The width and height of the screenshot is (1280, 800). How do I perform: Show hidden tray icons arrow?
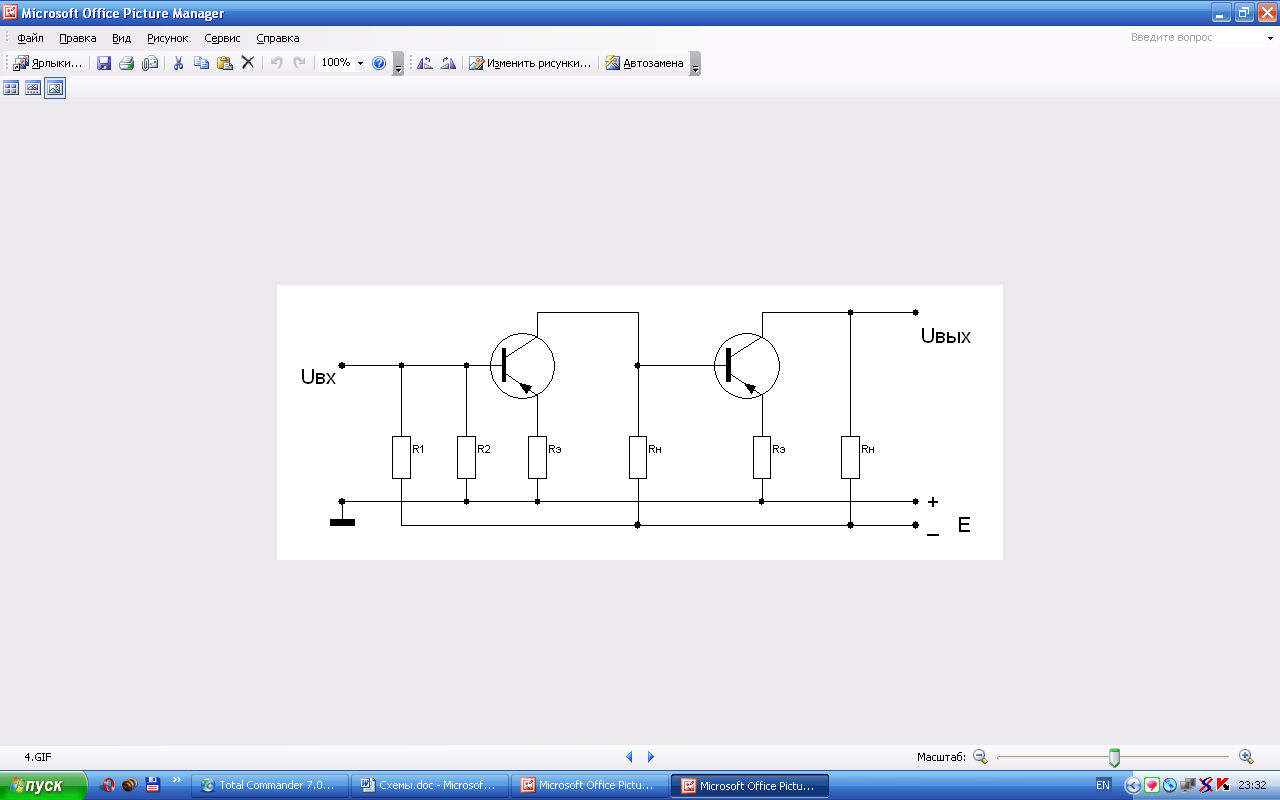[1132, 785]
